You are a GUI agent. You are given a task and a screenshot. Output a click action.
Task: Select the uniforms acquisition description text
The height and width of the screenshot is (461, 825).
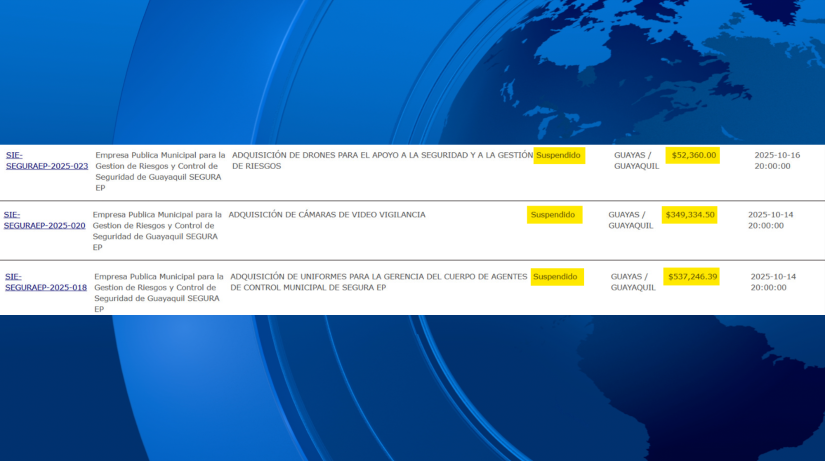[378, 282]
